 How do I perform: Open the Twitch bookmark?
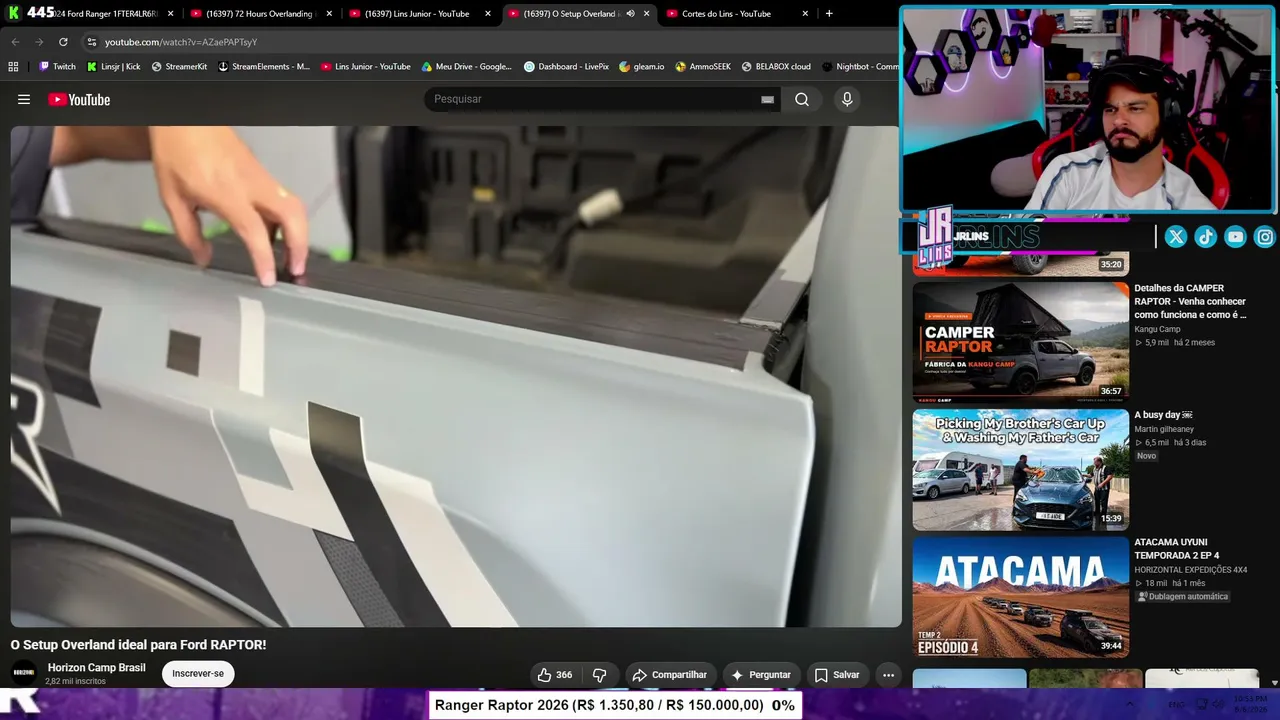tap(57, 67)
